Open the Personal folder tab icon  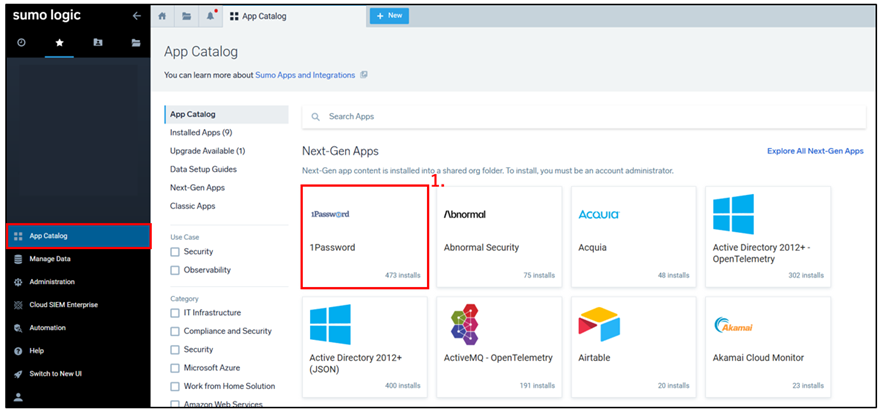tap(98, 42)
